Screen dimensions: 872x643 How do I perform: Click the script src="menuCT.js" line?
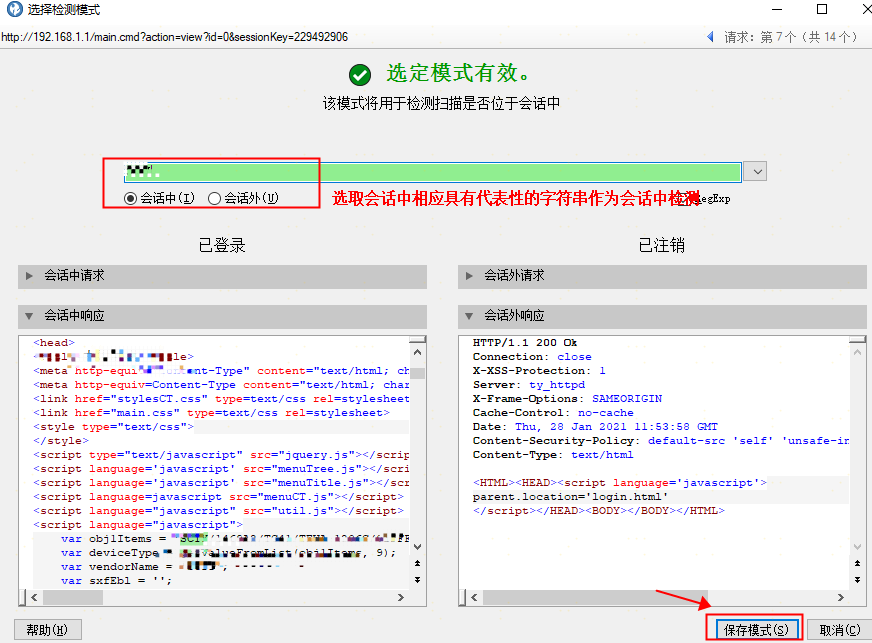pos(219,497)
